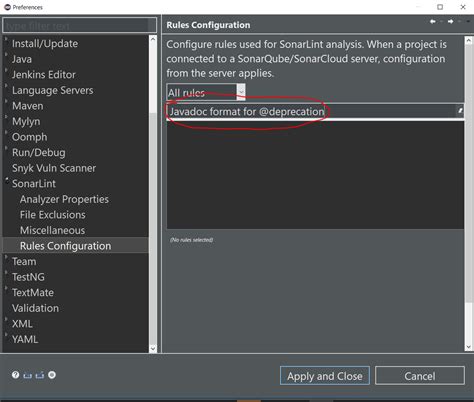This screenshot has width=474, height=402.
Task: Click the tree scrollbar down arrow
Action: click(153, 348)
